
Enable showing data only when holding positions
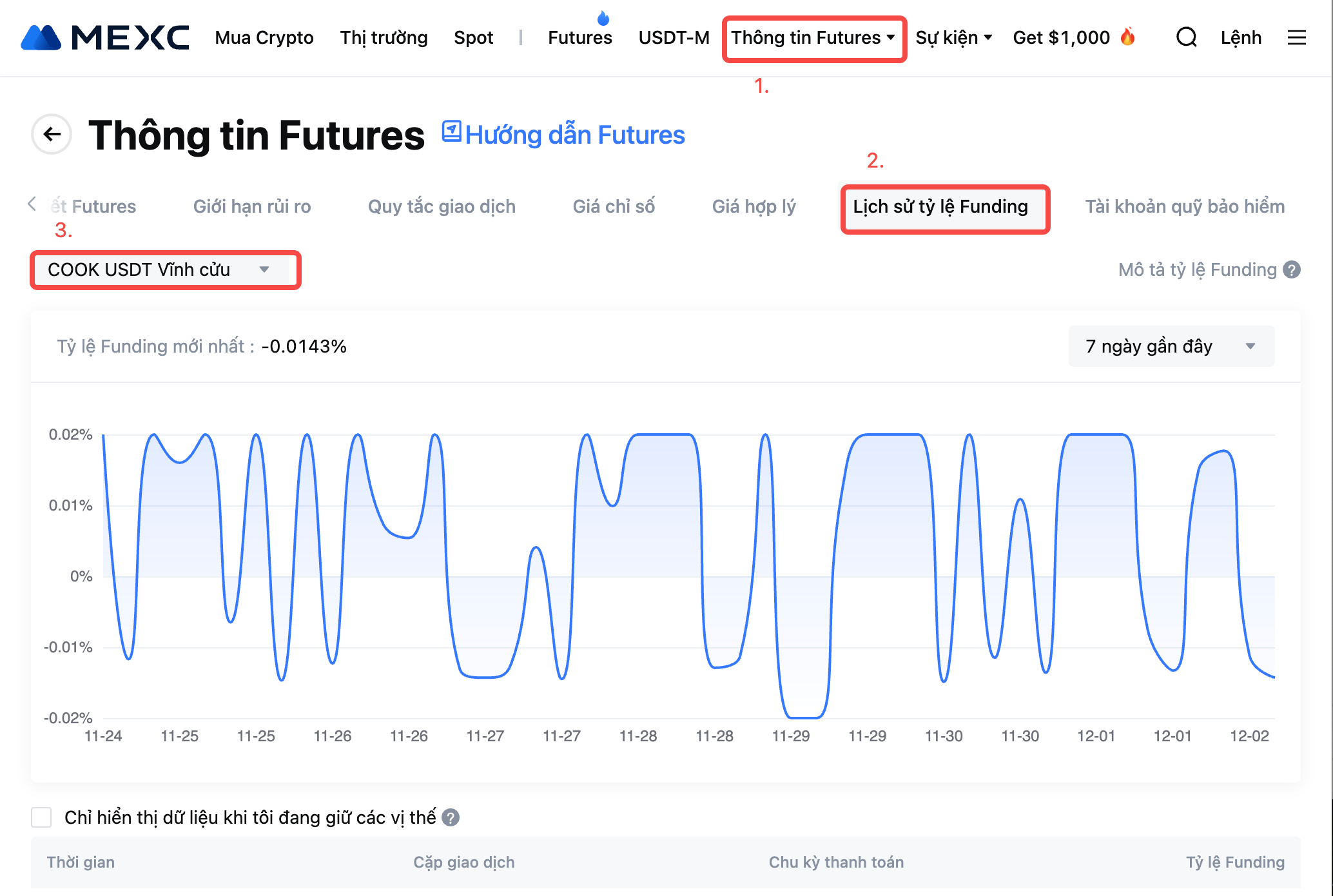[41, 817]
